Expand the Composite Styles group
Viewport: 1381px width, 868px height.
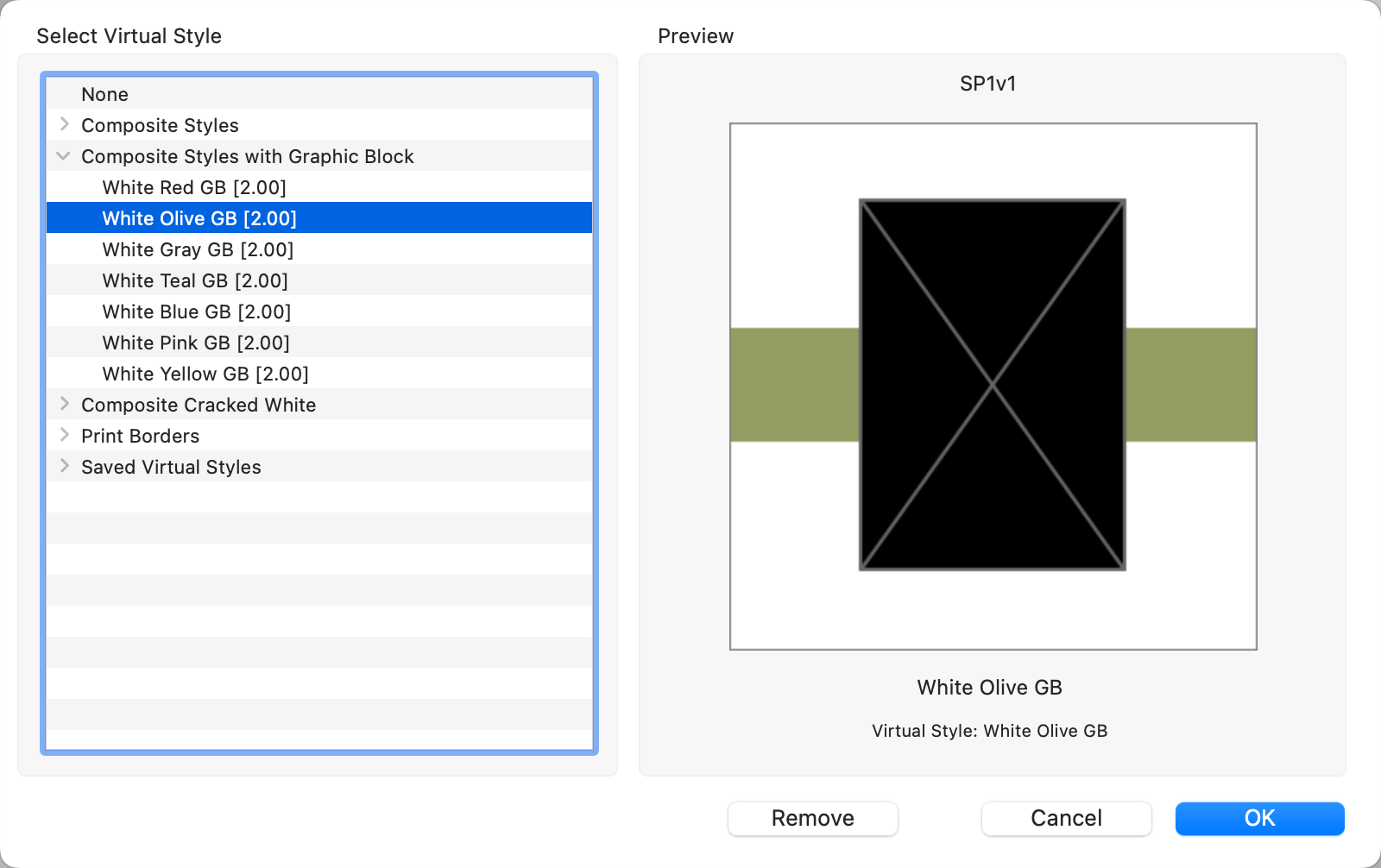point(65,125)
